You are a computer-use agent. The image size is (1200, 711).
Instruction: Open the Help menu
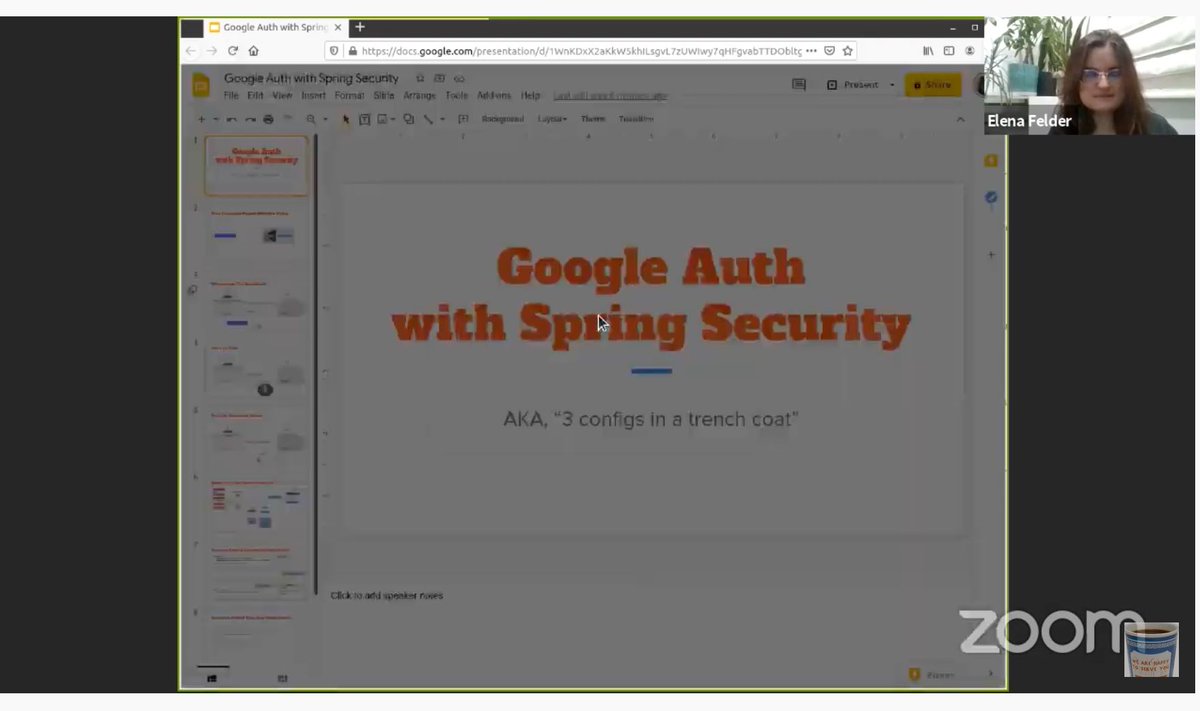[530, 96]
